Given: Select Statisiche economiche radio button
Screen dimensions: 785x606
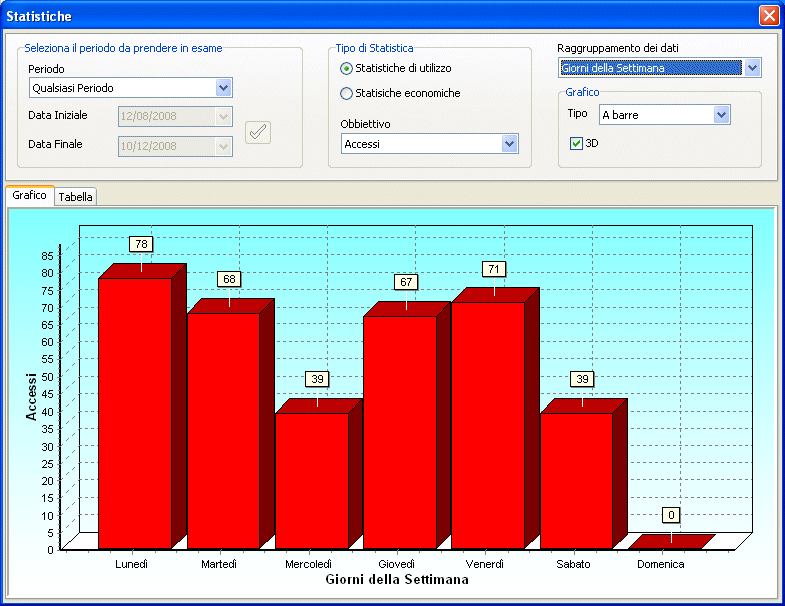Looking at the screenshot, I should pos(346,93).
